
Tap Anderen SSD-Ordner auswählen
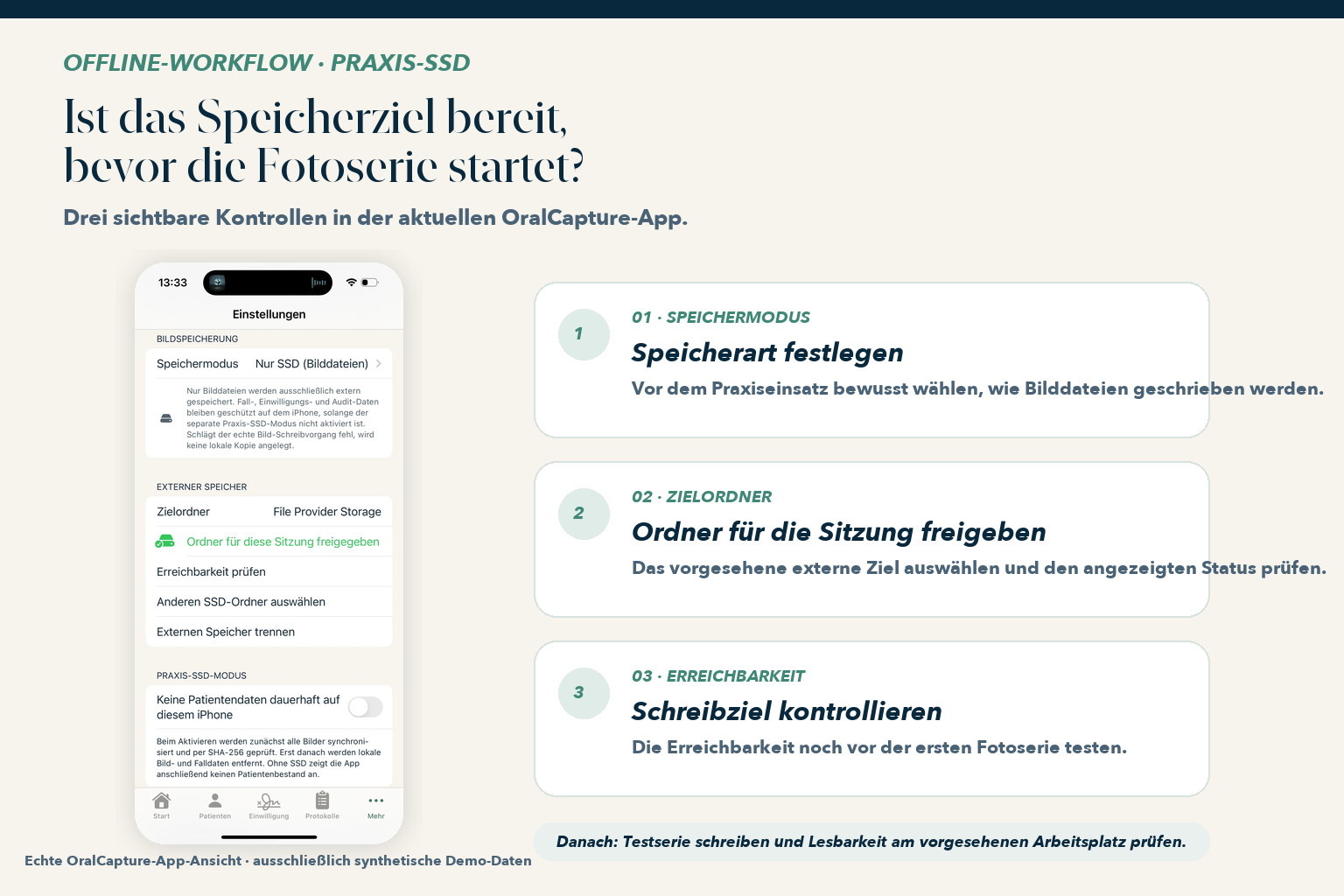pyautogui.click(x=269, y=602)
